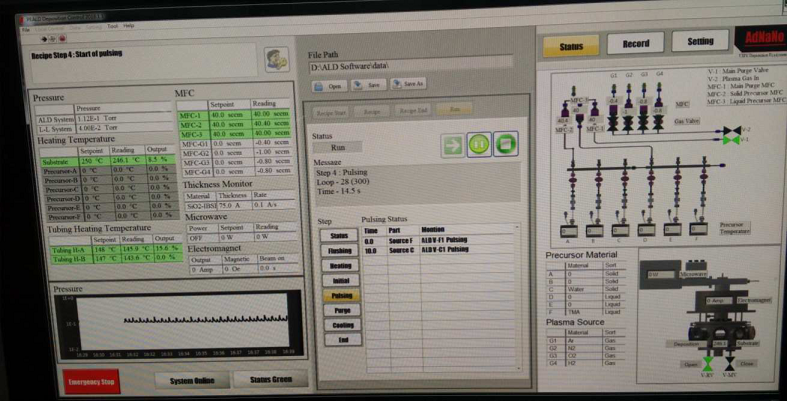Click the green run arrow icon
Viewport: 787px width, 401px height.
pyautogui.click(x=454, y=146)
